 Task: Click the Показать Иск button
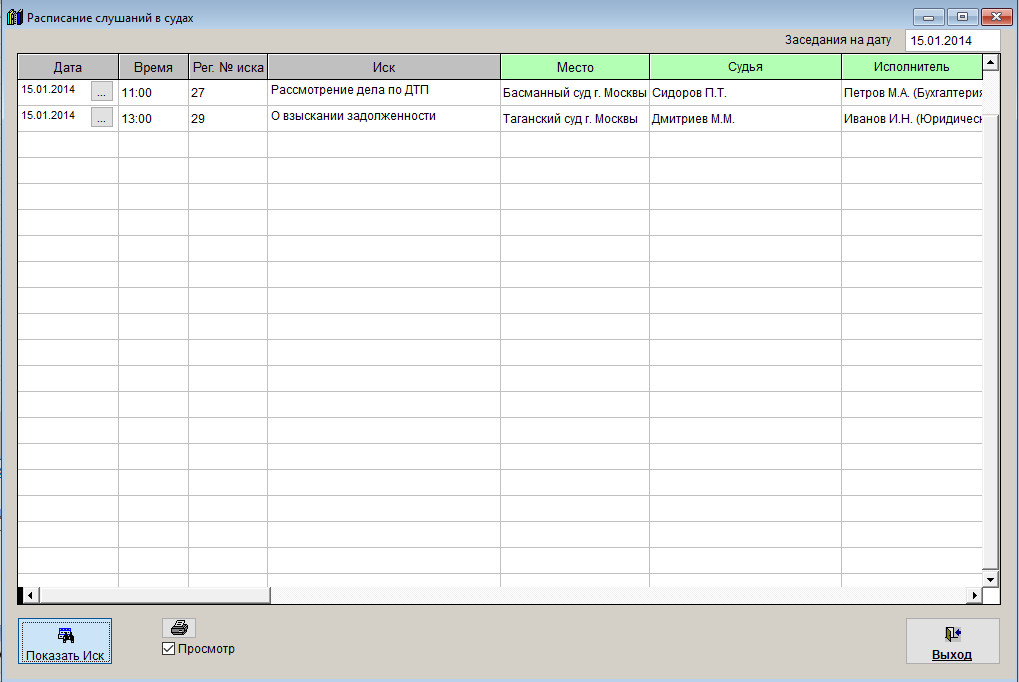65,641
